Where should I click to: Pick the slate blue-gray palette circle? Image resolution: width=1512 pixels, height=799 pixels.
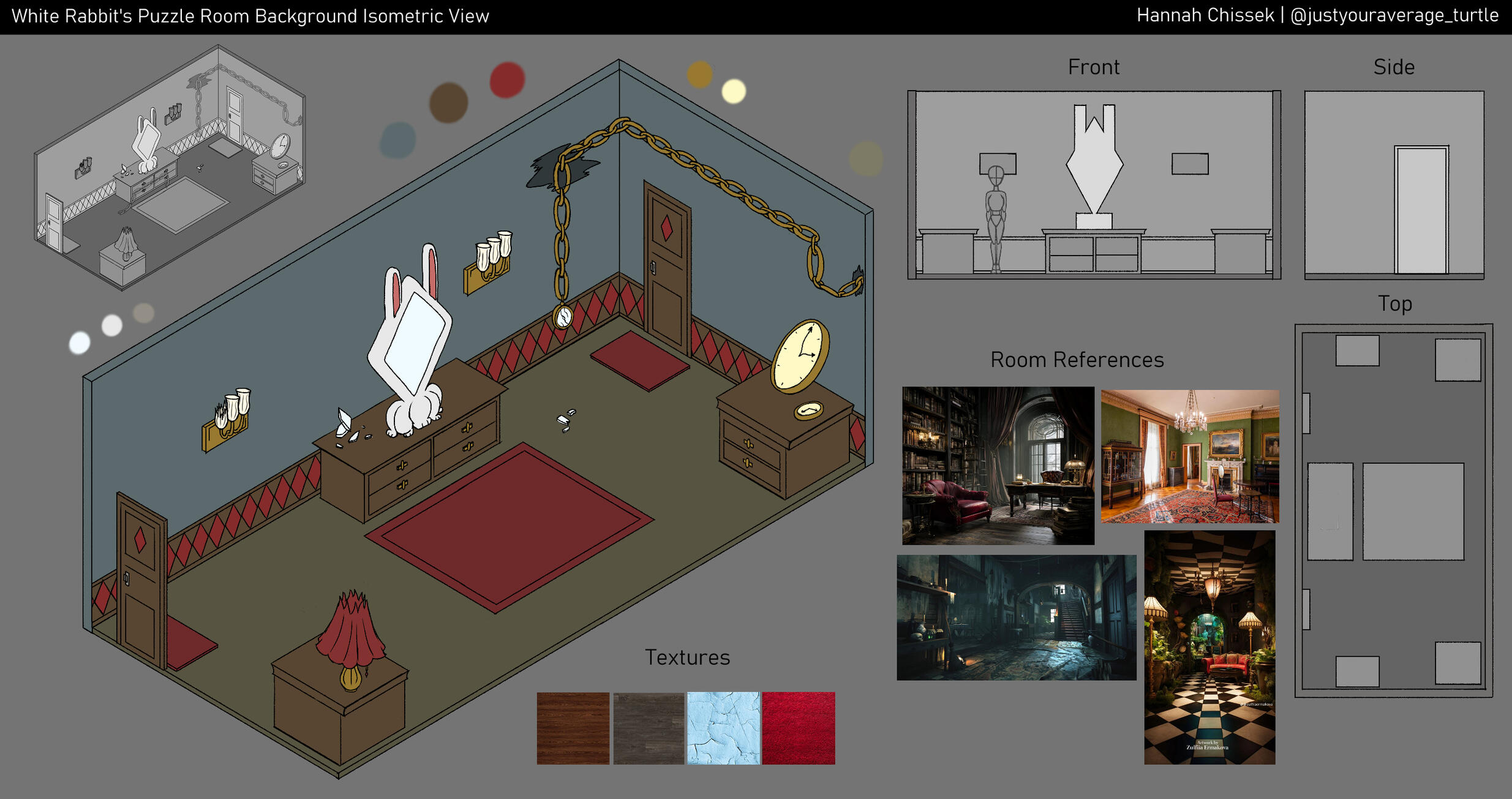[397, 140]
